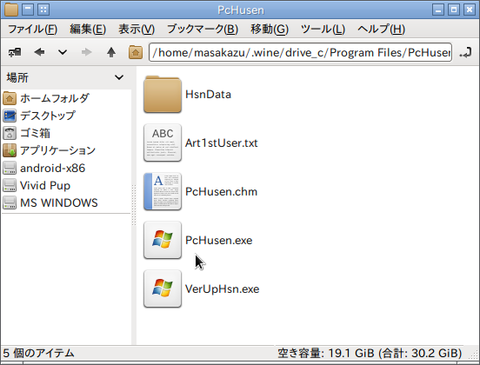Image resolution: width=480 pixels, height=365 pixels.
Task: Select デスクトップ icon in the sidebar
Action: pos(10,116)
